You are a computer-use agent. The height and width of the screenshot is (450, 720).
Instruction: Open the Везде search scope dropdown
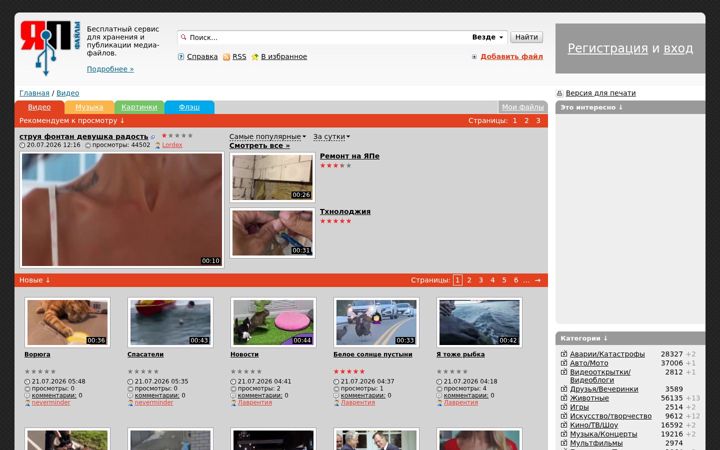487,37
